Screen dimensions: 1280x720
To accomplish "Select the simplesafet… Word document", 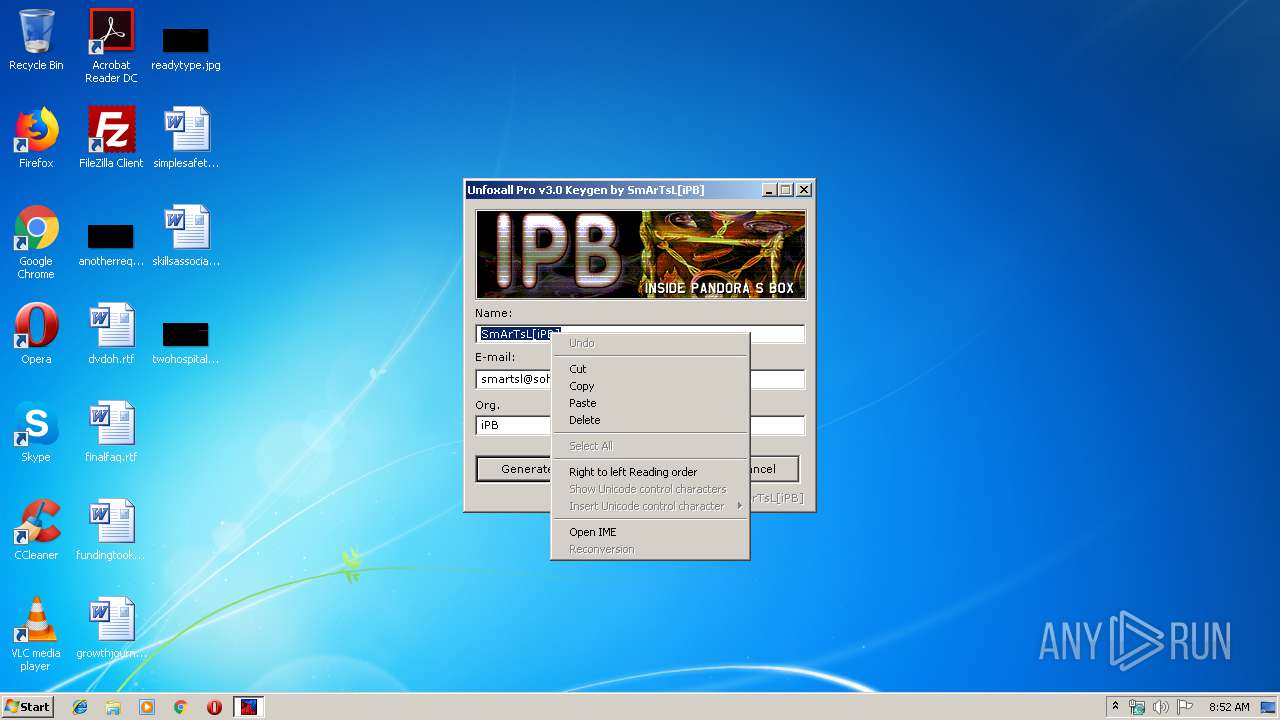I will [186, 138].
